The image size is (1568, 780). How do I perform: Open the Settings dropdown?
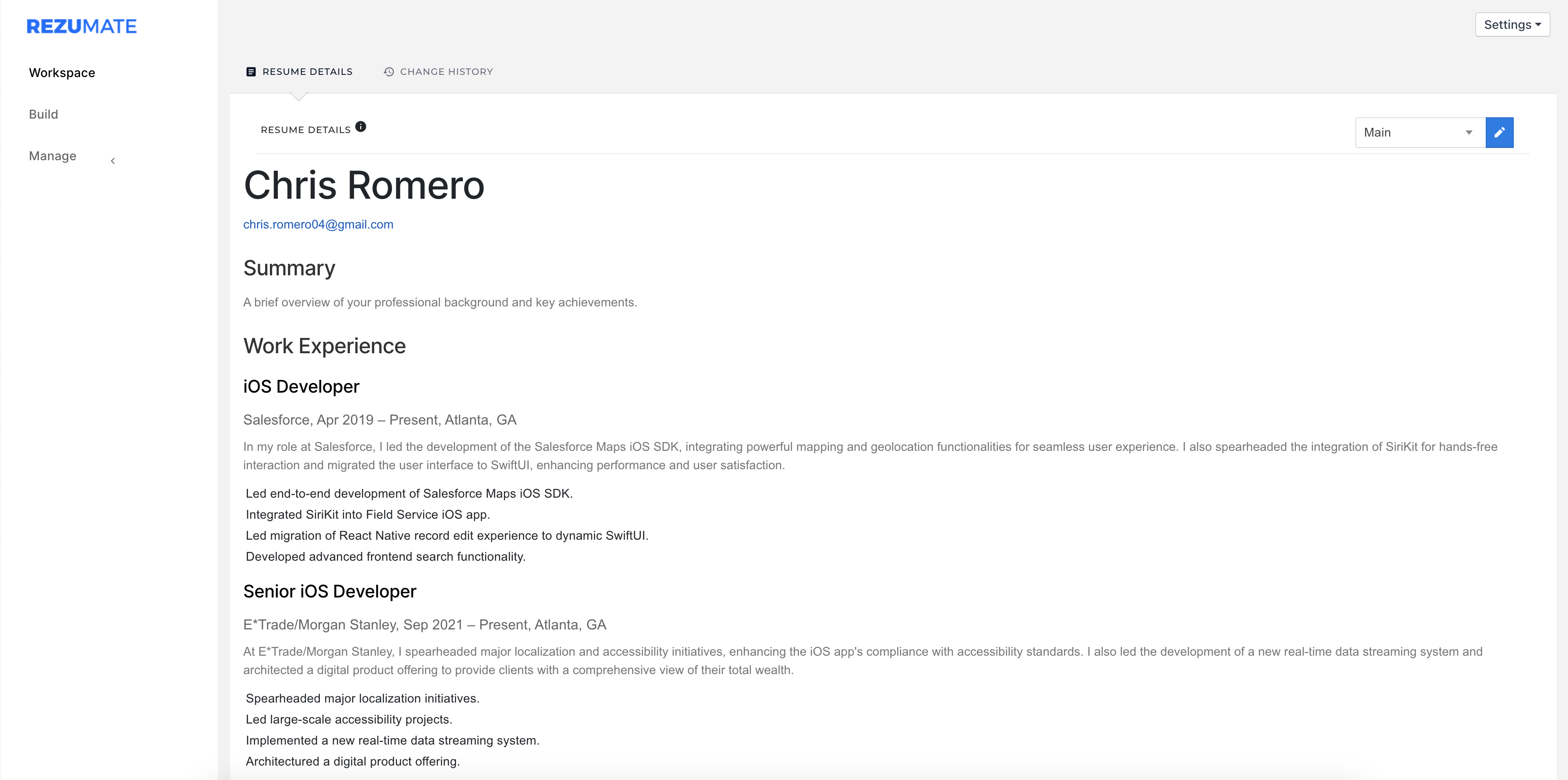[x=1512, y=25]
